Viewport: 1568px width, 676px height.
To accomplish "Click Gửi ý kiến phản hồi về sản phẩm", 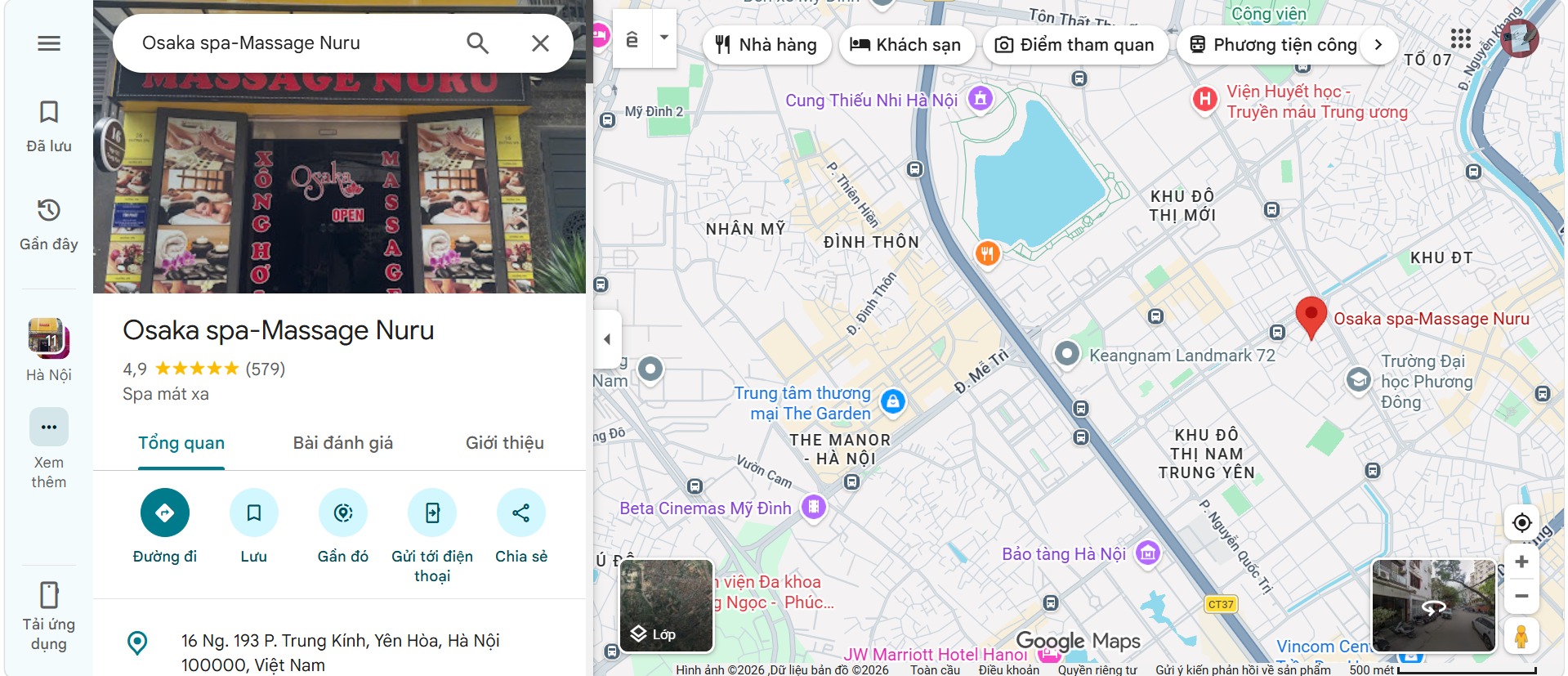I will [1243, 669].
